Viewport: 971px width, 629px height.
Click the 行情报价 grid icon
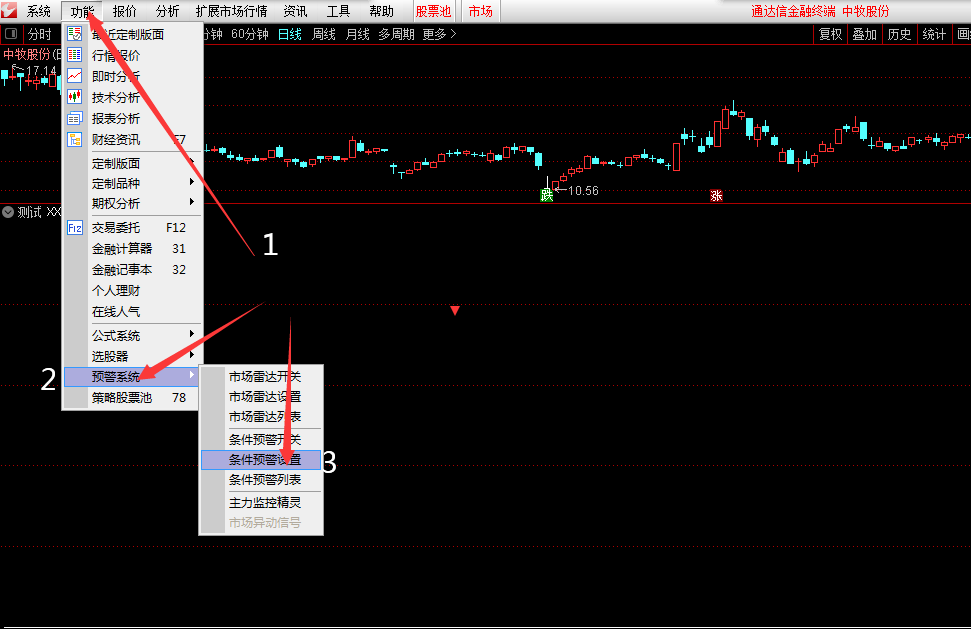tap(74, 55)
